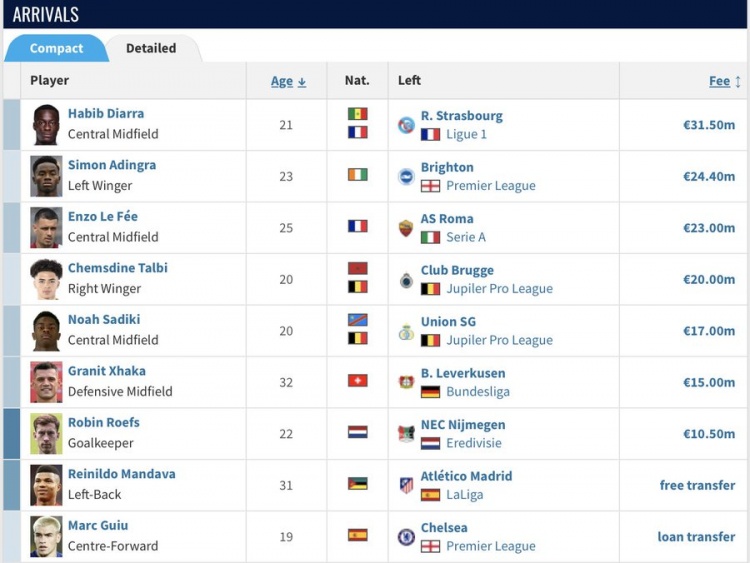Click Simon Adingra's portrait thumbnail
The image size is (750, 563).
[46, 176]
